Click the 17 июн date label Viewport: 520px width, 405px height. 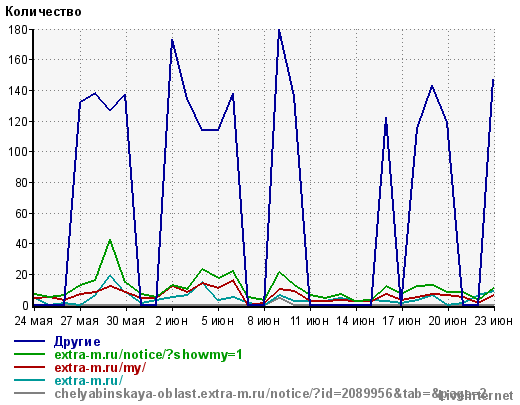[401, 321]
